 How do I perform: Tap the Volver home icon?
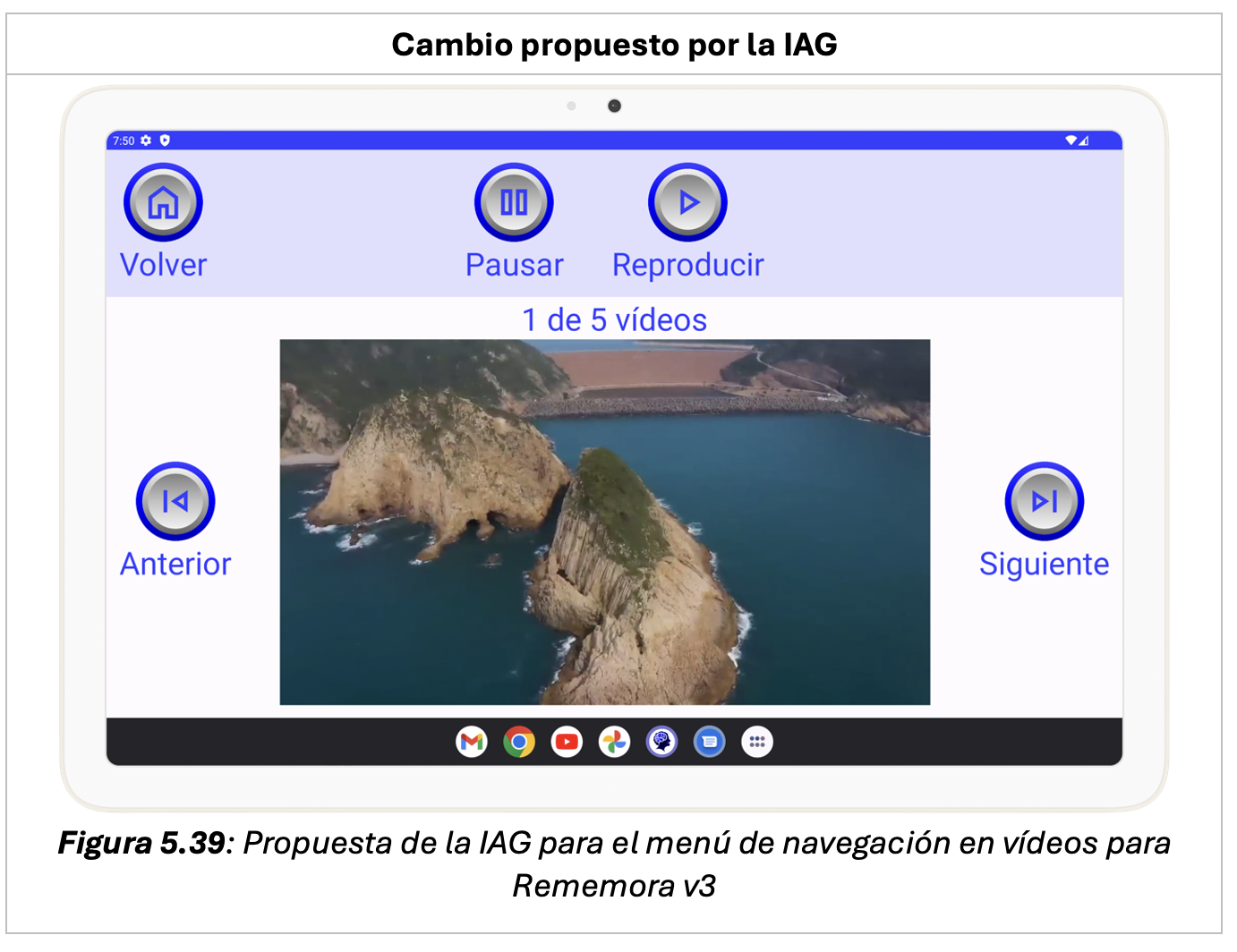[x=163, y=202]
